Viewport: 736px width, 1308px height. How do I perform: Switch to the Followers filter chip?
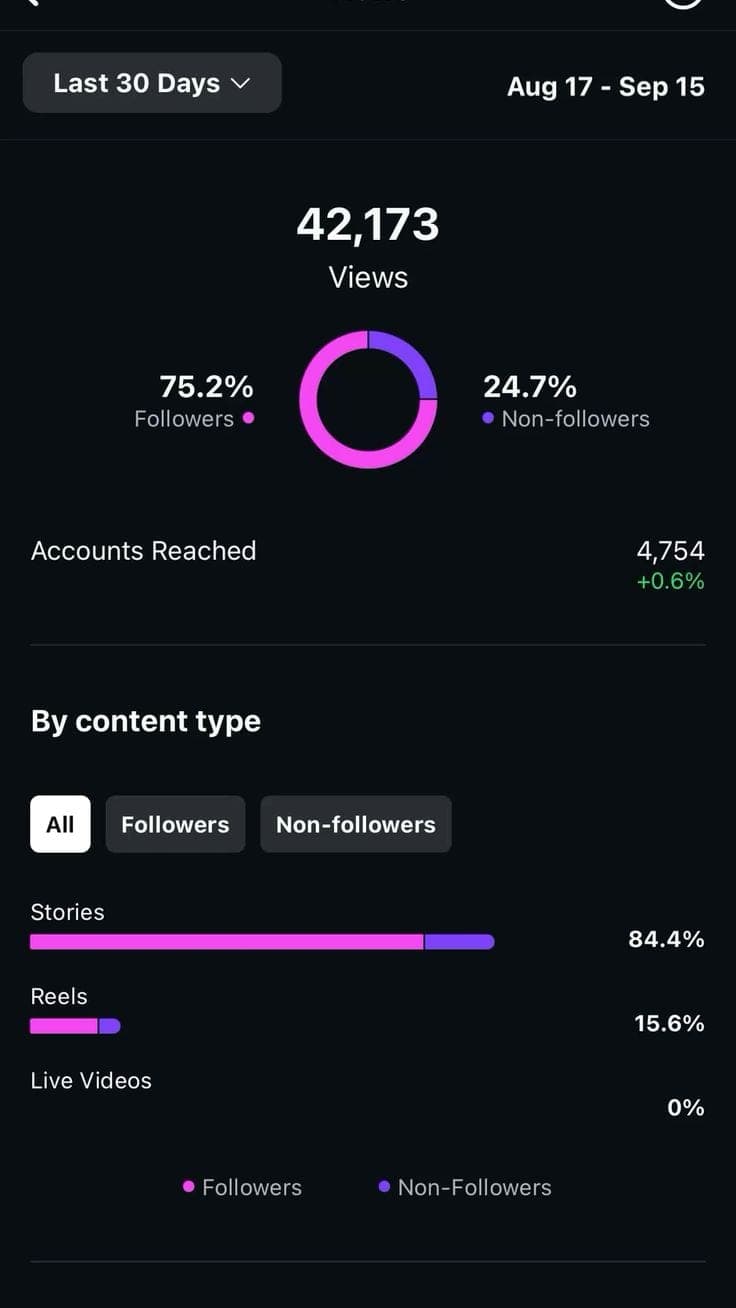175,824
